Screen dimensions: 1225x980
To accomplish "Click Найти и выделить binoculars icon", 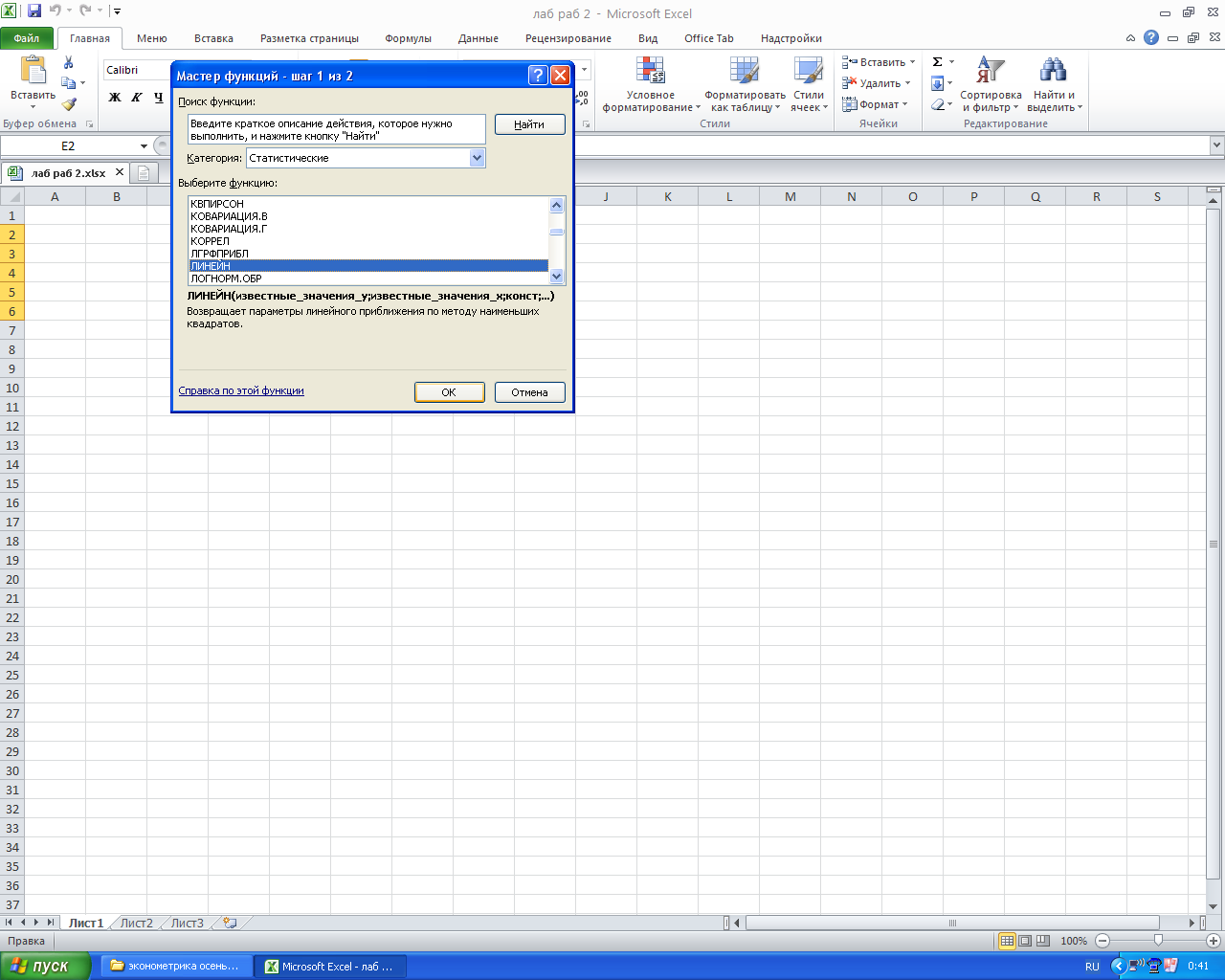I will tap(1054, 71).
